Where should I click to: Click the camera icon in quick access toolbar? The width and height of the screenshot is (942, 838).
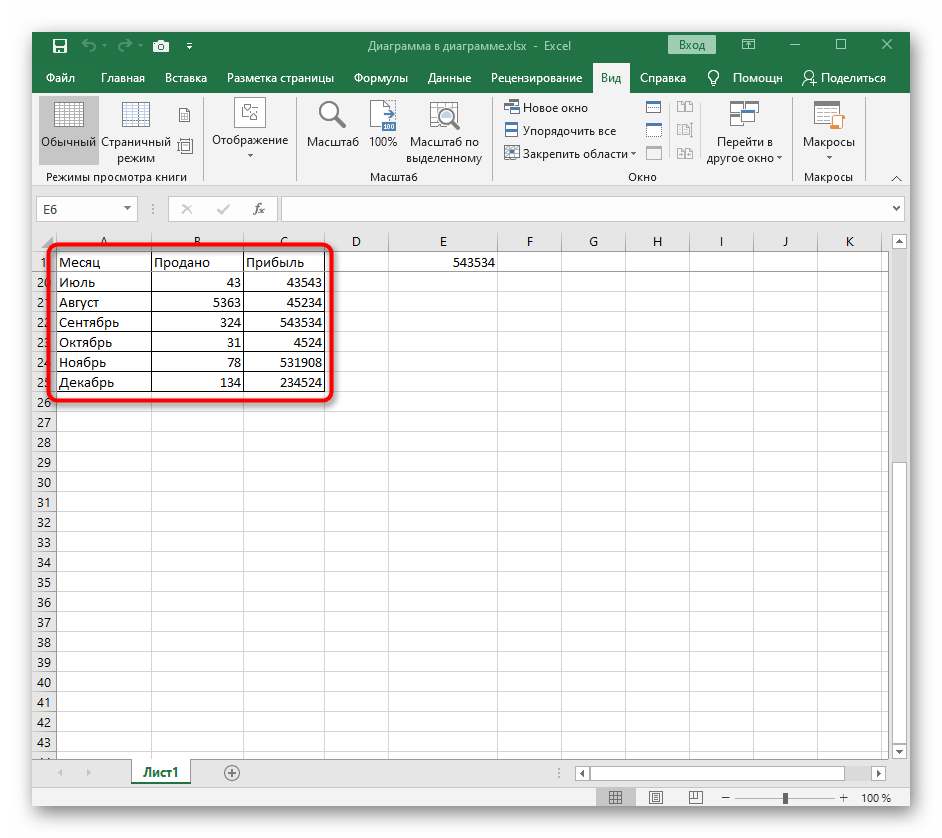click(x=160, y=46)
